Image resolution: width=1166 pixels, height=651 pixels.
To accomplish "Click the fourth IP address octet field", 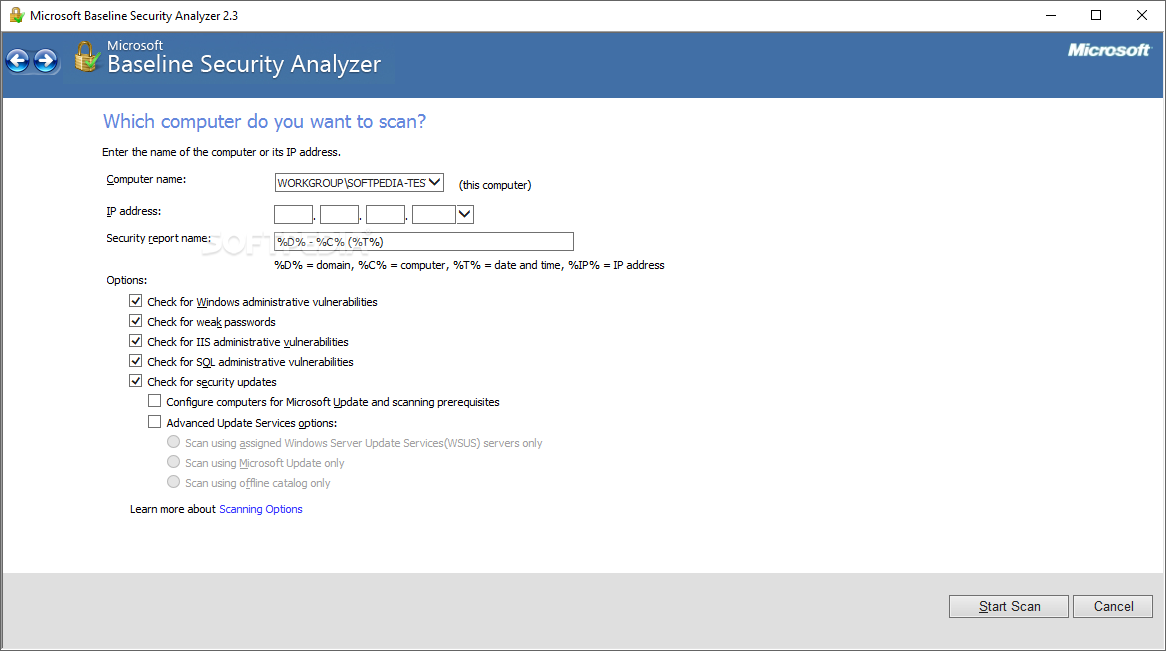I will 434,214.
